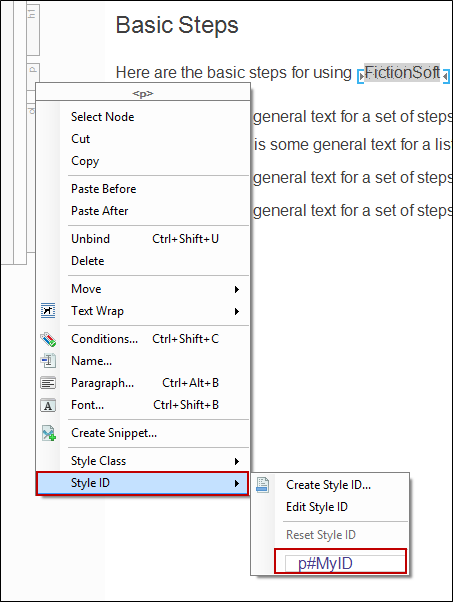Click Create Style ID... option
This screenshot has width=453, height=602.
pos(331,485)
